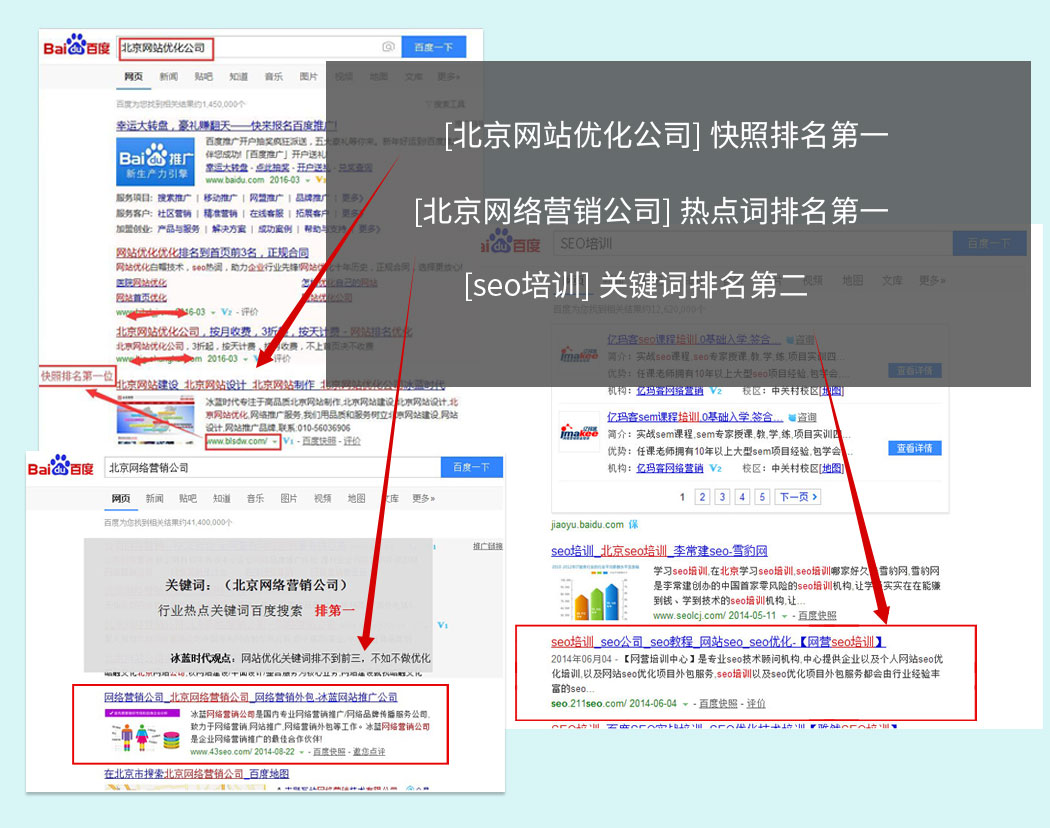The width and height of the screenshot is (1050, 828).
Task: Click 百度一下 button beside 北京网站优化公司 query
Action: pyautogui.click(x=433, y=47)
